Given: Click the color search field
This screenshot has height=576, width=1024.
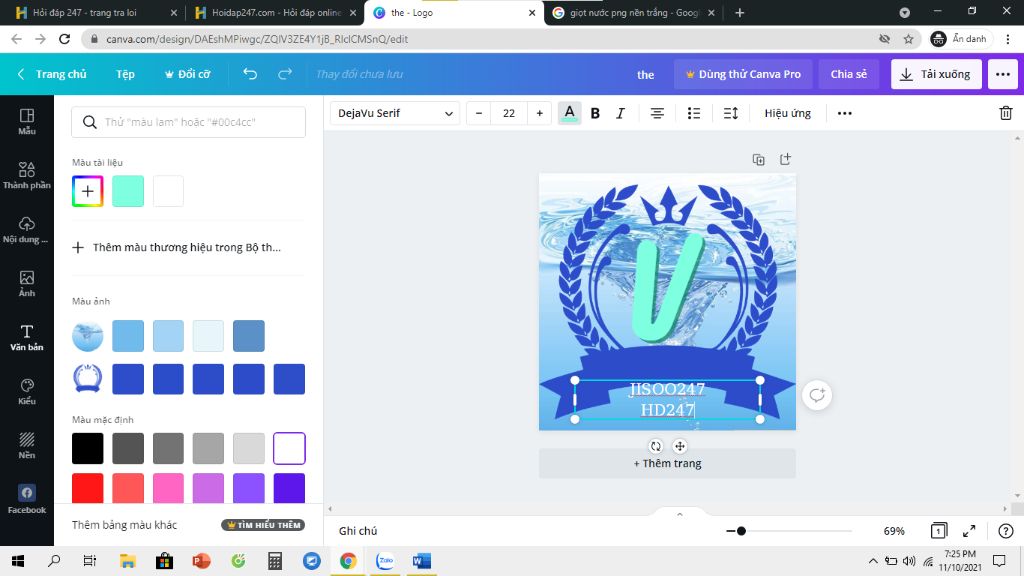Looking at the screenshot, I should tap(188, 122).
